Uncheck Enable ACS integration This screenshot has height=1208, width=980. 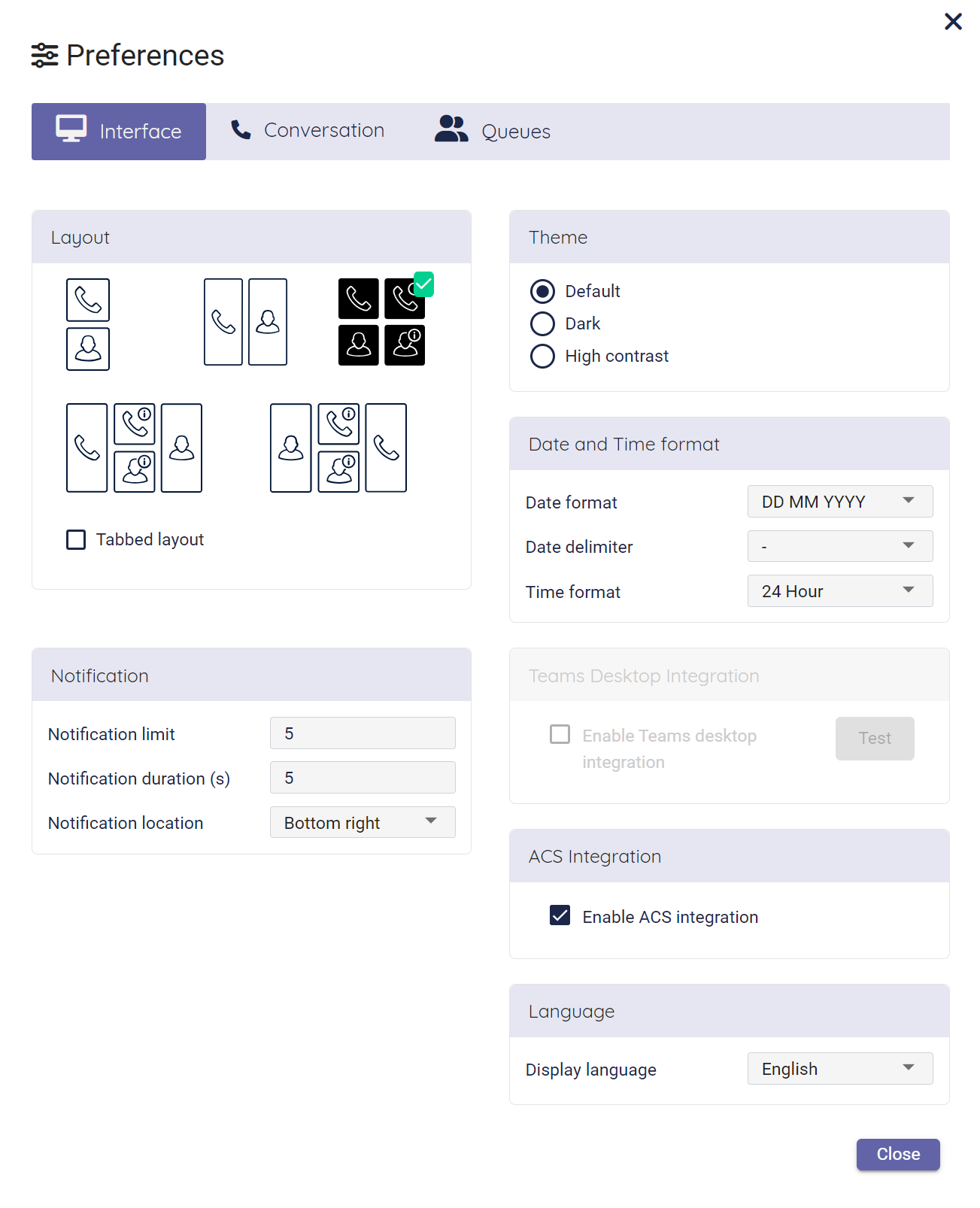click(x=560, y=915)
